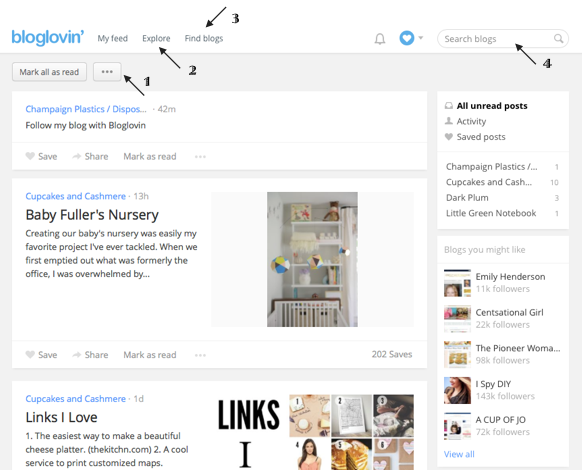The image size is (582, 470).
Task: Open the notifications bell icon
Action: pos(380,39)
